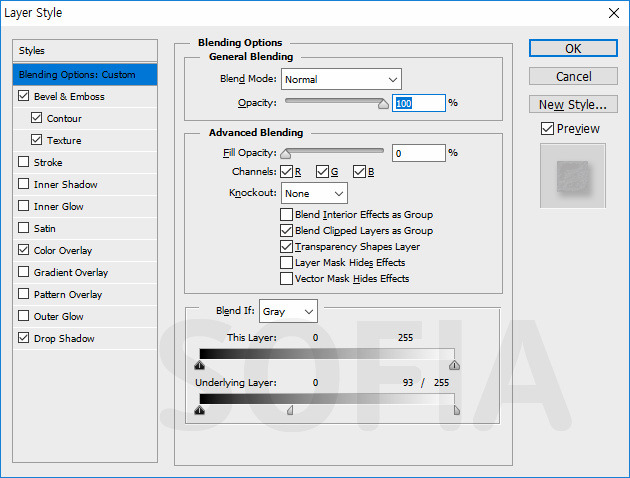Enable the Pattern Overlay checkbox
This screenshot has width=630, height=478.
point(24,294)
